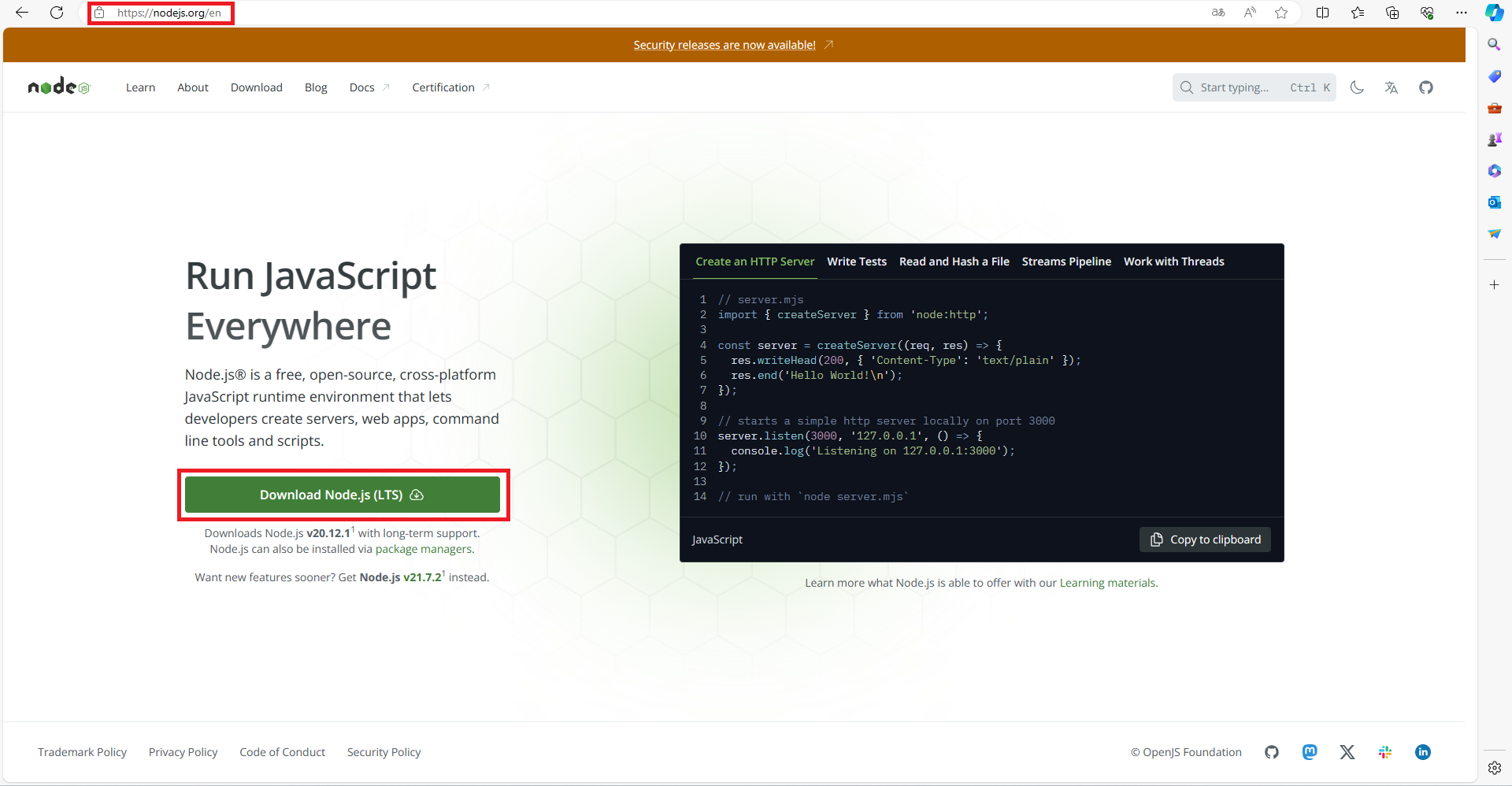Open the Learn menu item
This screenshot has height=786, width=1512.
140,87
